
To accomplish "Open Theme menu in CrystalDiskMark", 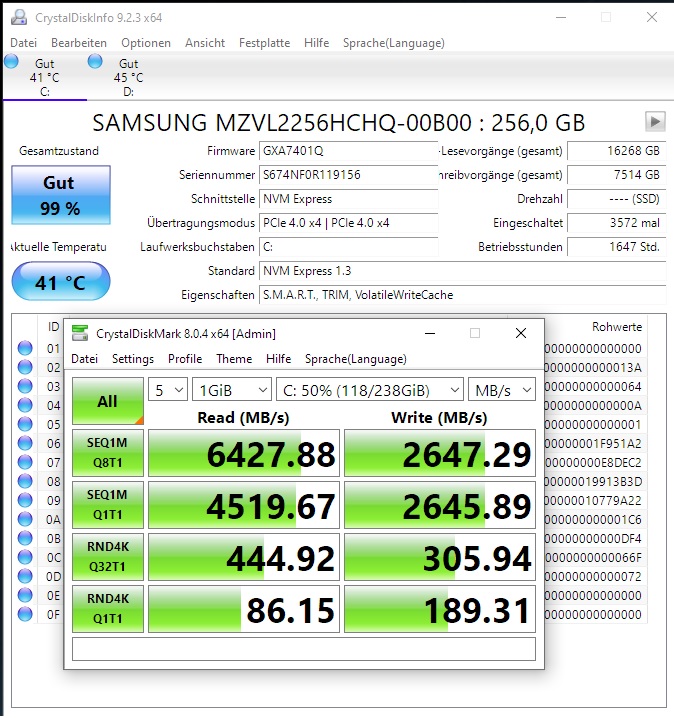I will (234, 359).
